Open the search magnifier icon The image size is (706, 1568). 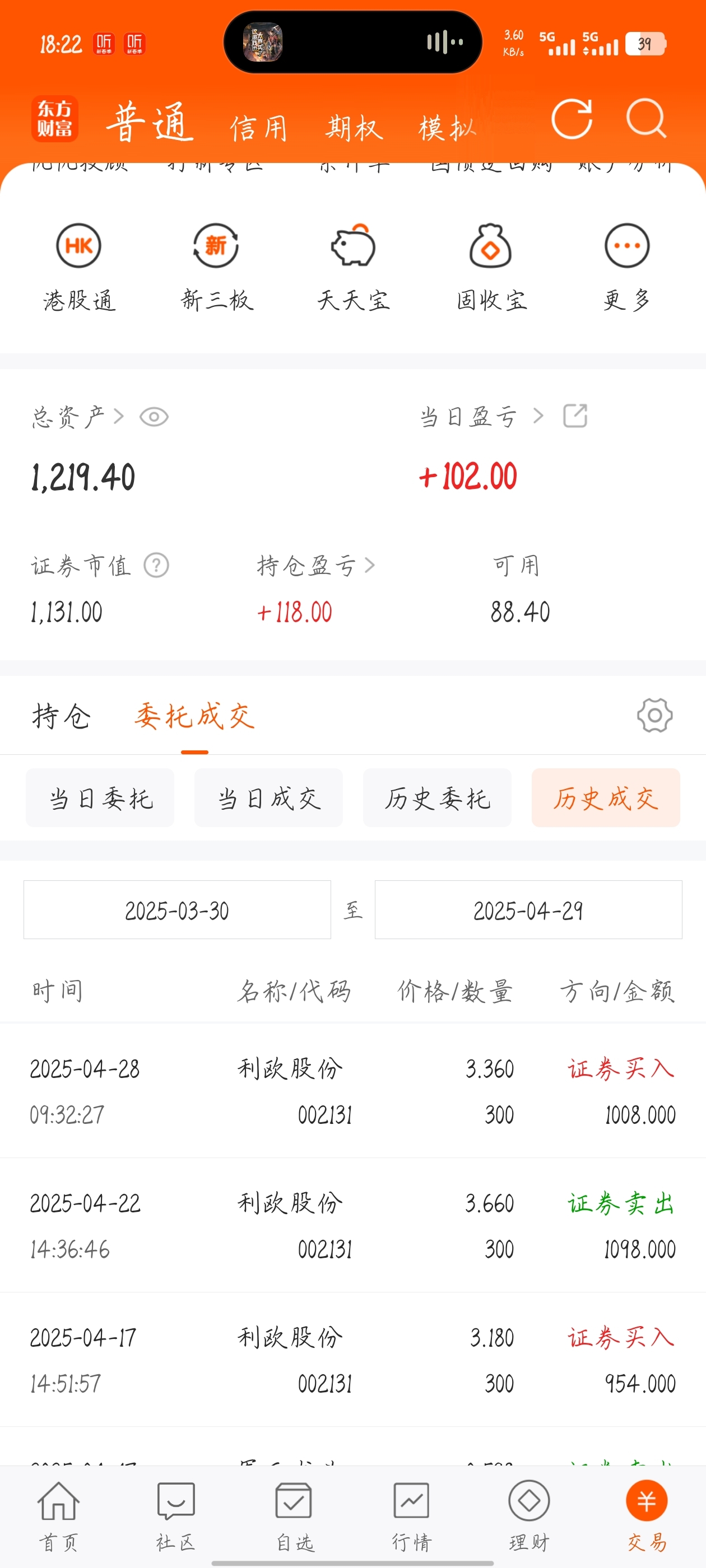point(646,119)
